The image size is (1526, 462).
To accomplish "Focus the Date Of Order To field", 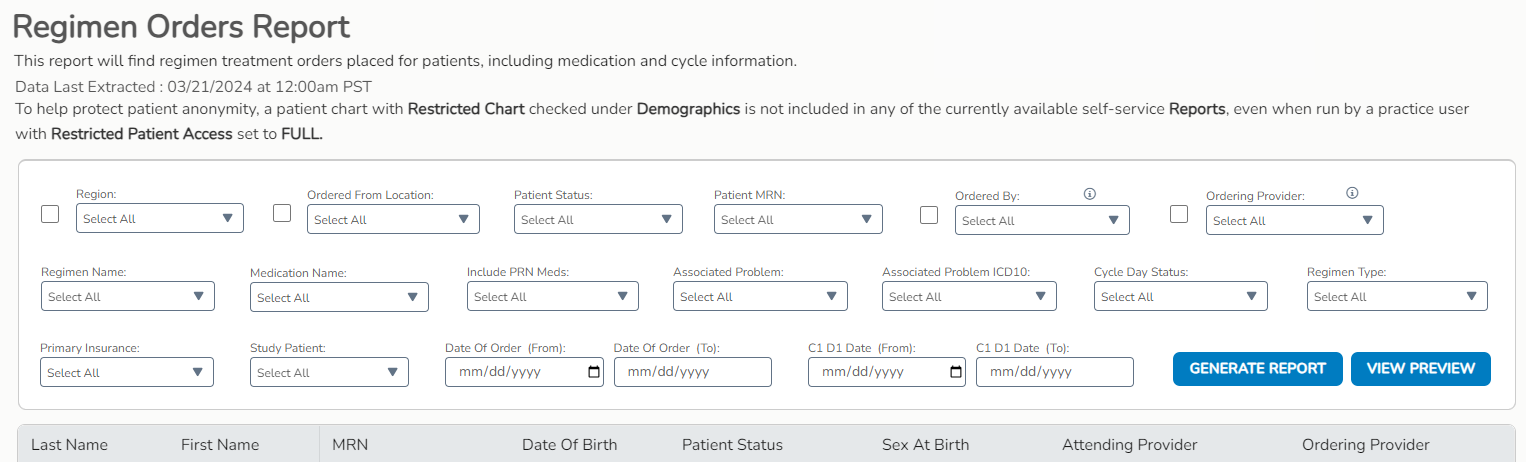I will [693, 372].
